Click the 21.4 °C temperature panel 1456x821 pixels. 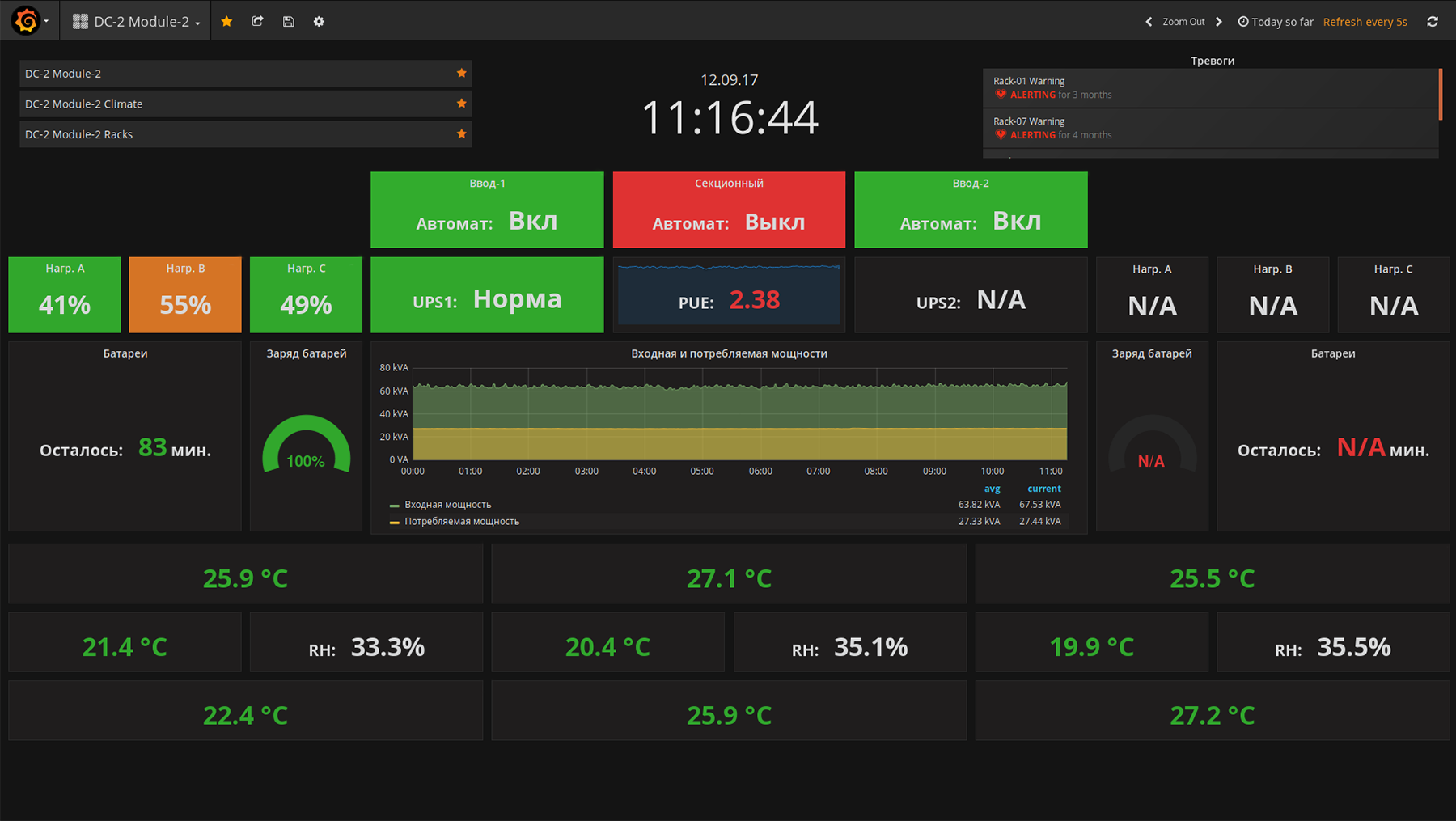(125, 642)
